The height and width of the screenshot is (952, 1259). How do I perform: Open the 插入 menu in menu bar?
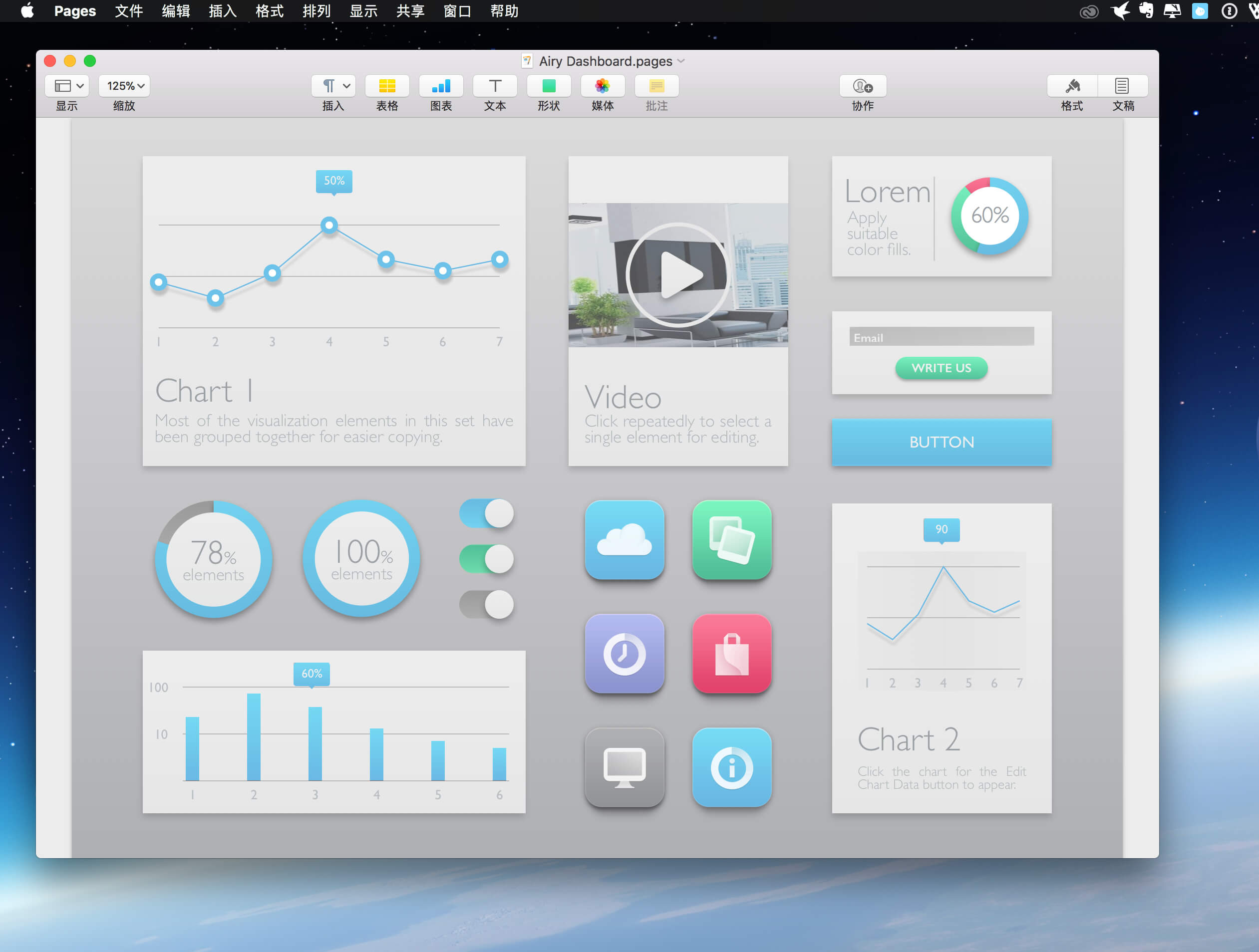point(223,11)
